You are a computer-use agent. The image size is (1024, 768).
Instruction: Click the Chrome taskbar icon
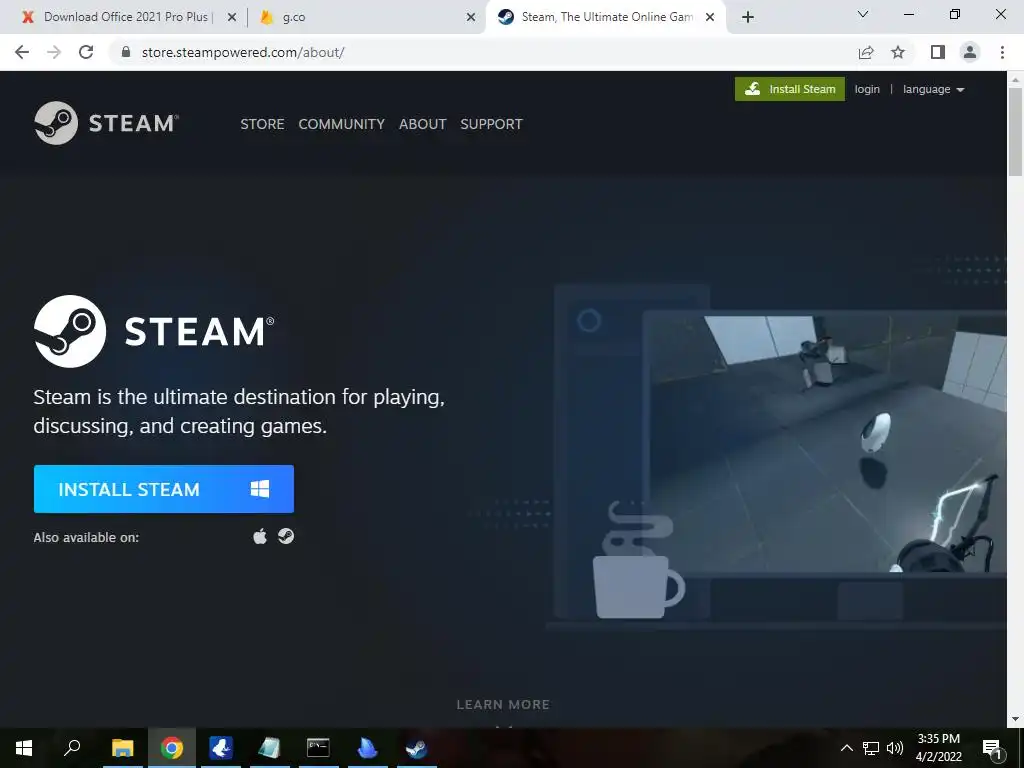click(172, 748)
